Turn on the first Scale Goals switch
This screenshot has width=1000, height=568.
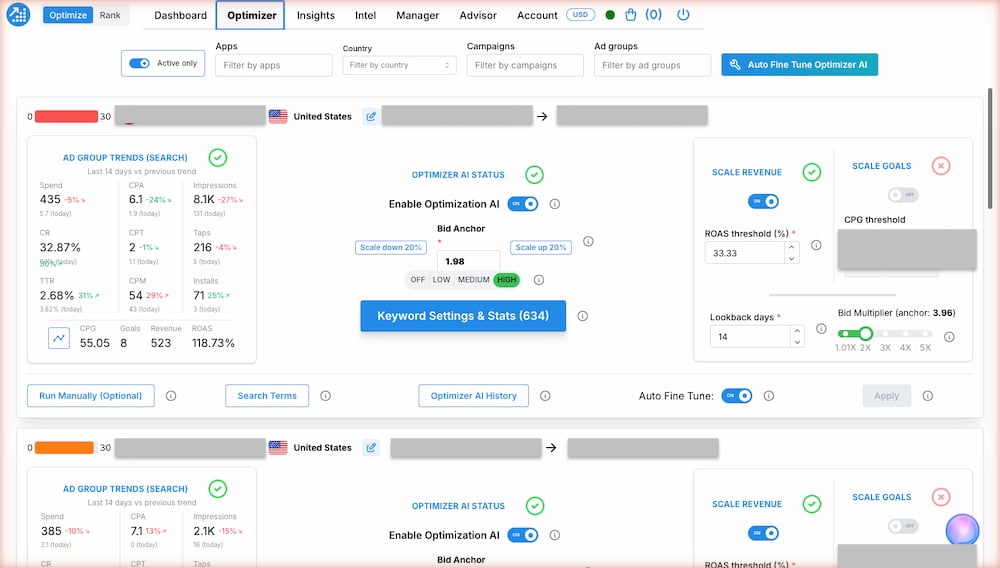(x=903, y=194)
